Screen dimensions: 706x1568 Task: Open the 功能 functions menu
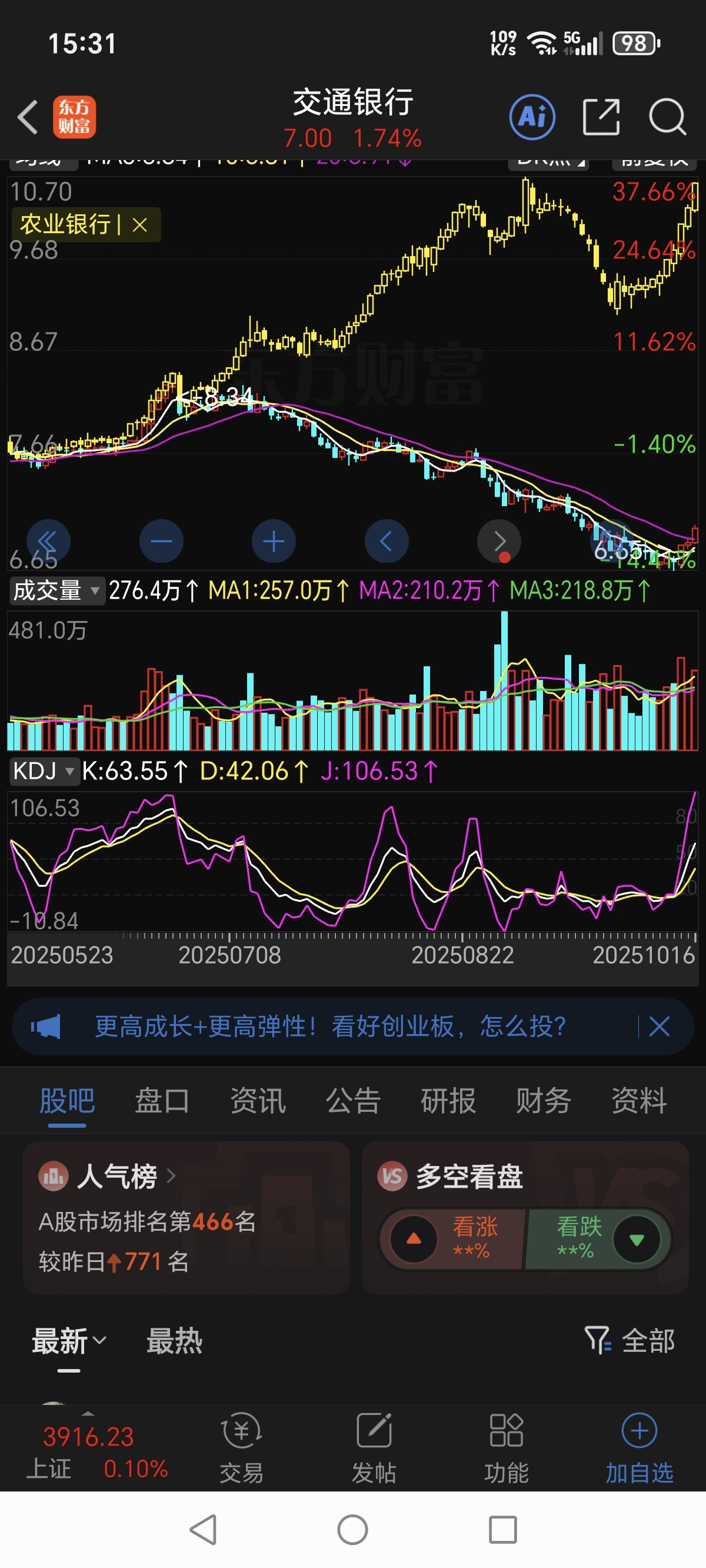[507, 1449]
